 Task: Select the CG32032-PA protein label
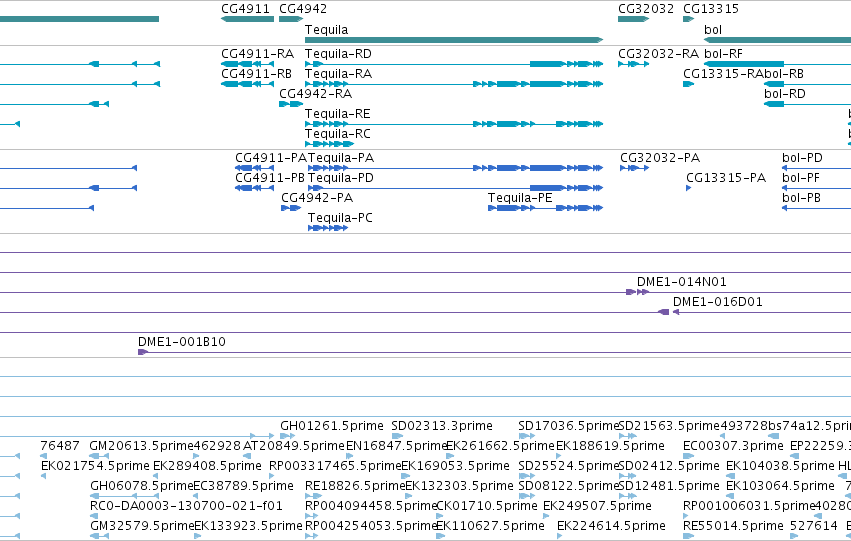660,158
